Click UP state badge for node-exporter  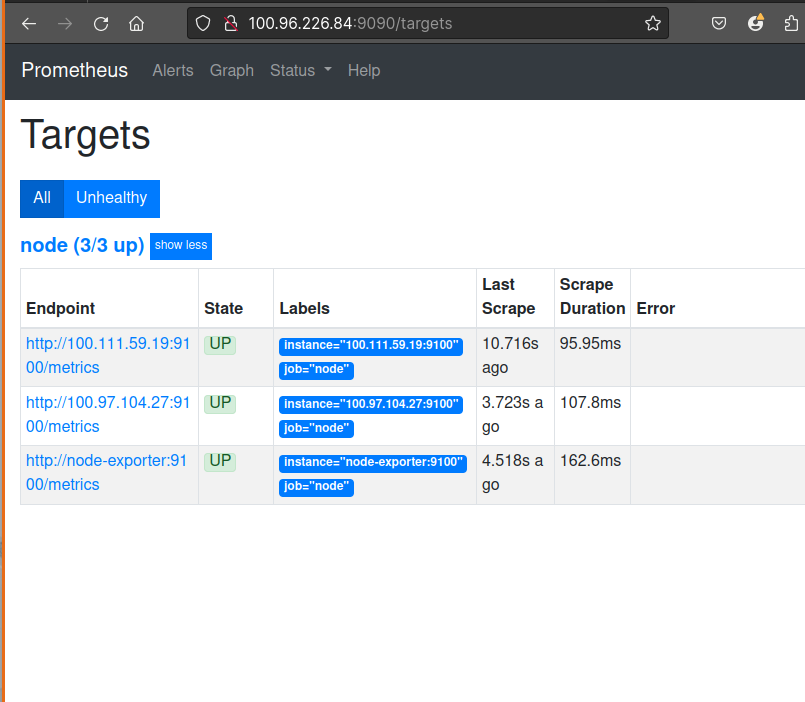(220, 461)
